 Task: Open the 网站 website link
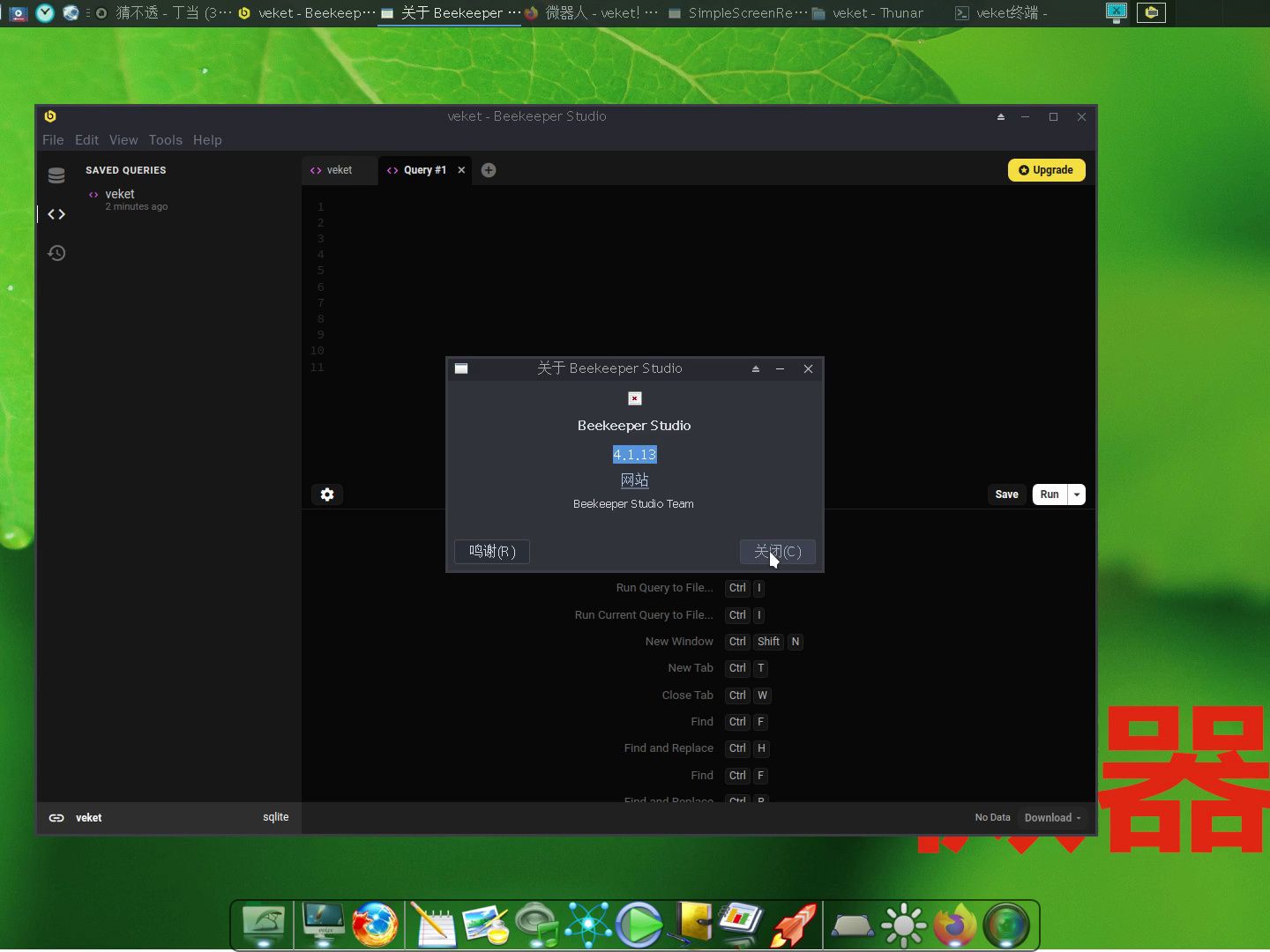point(635,480)
